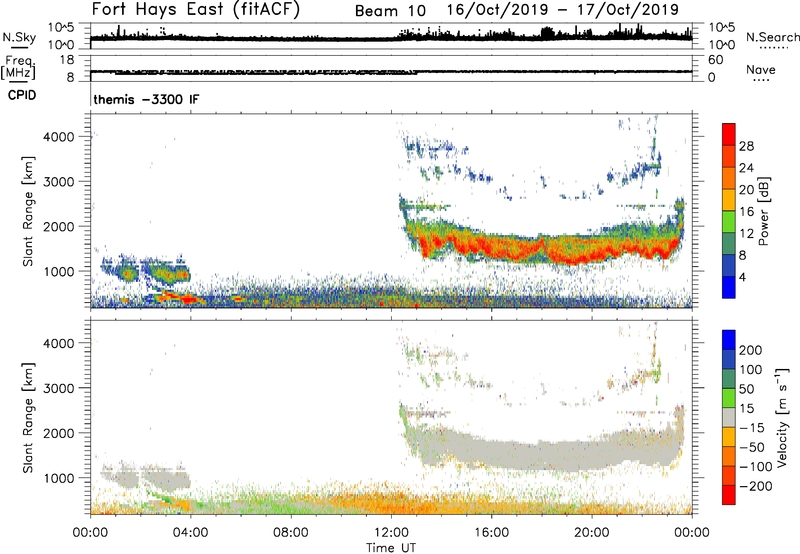Click the "4" value on power colorbar
The height and width of the screenshot is (554, 800).
742,278
